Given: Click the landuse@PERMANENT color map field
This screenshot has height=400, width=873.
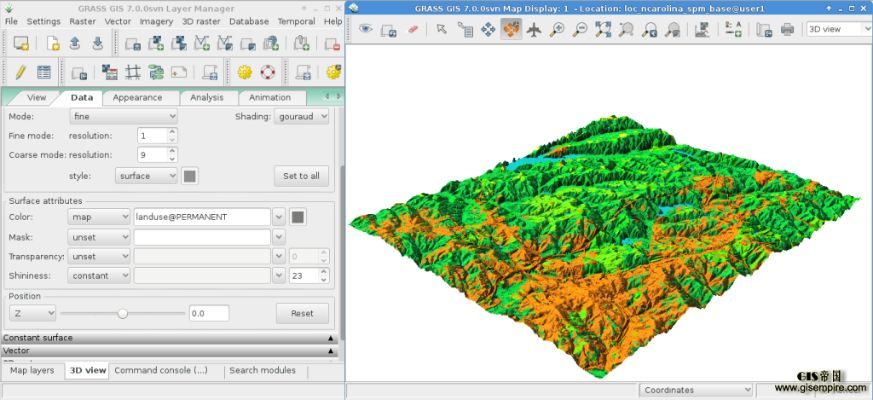Looking at the screenshot, I should 202,217.
